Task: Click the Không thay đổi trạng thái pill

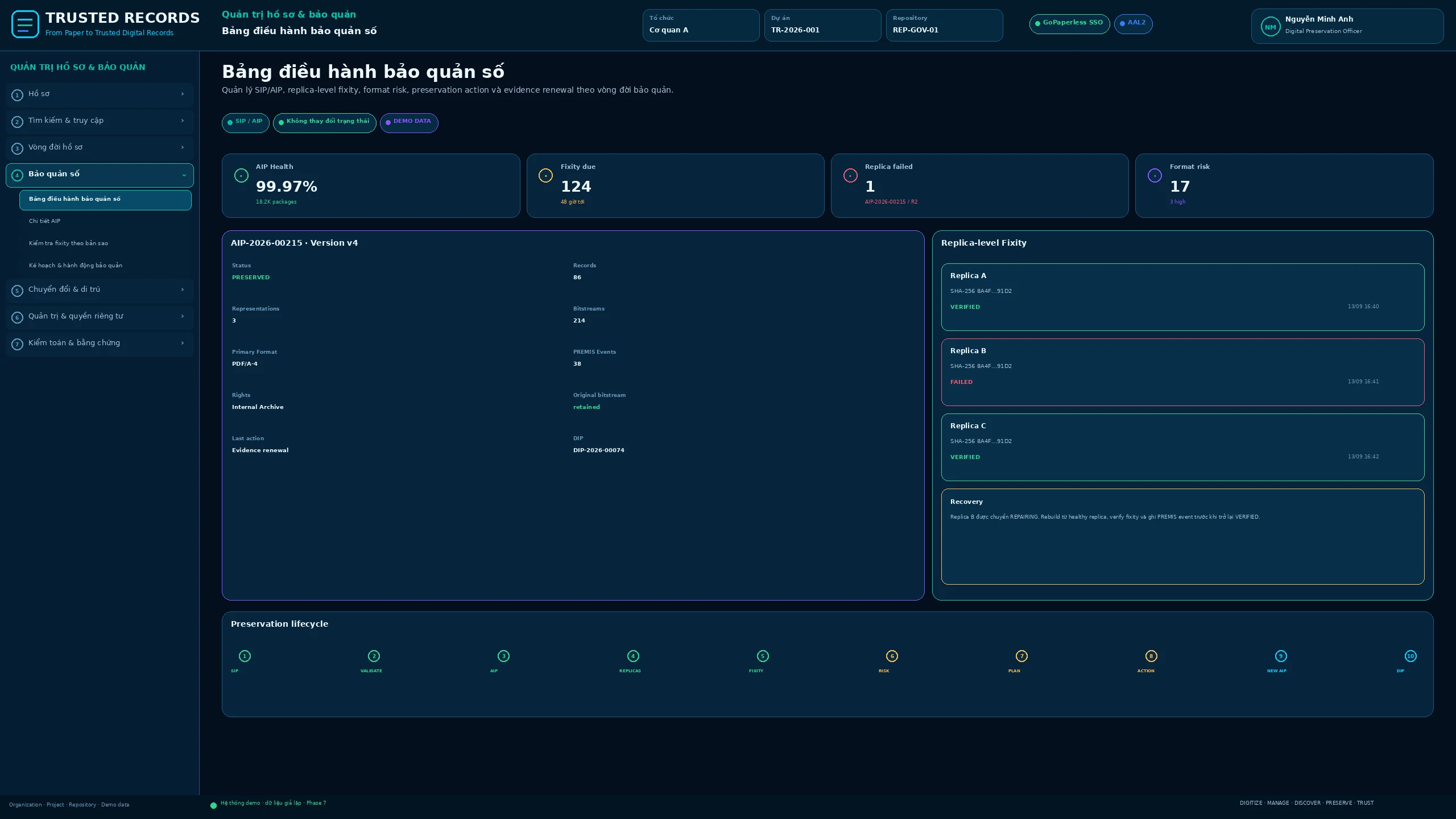Action: click(x=324, y=122)
